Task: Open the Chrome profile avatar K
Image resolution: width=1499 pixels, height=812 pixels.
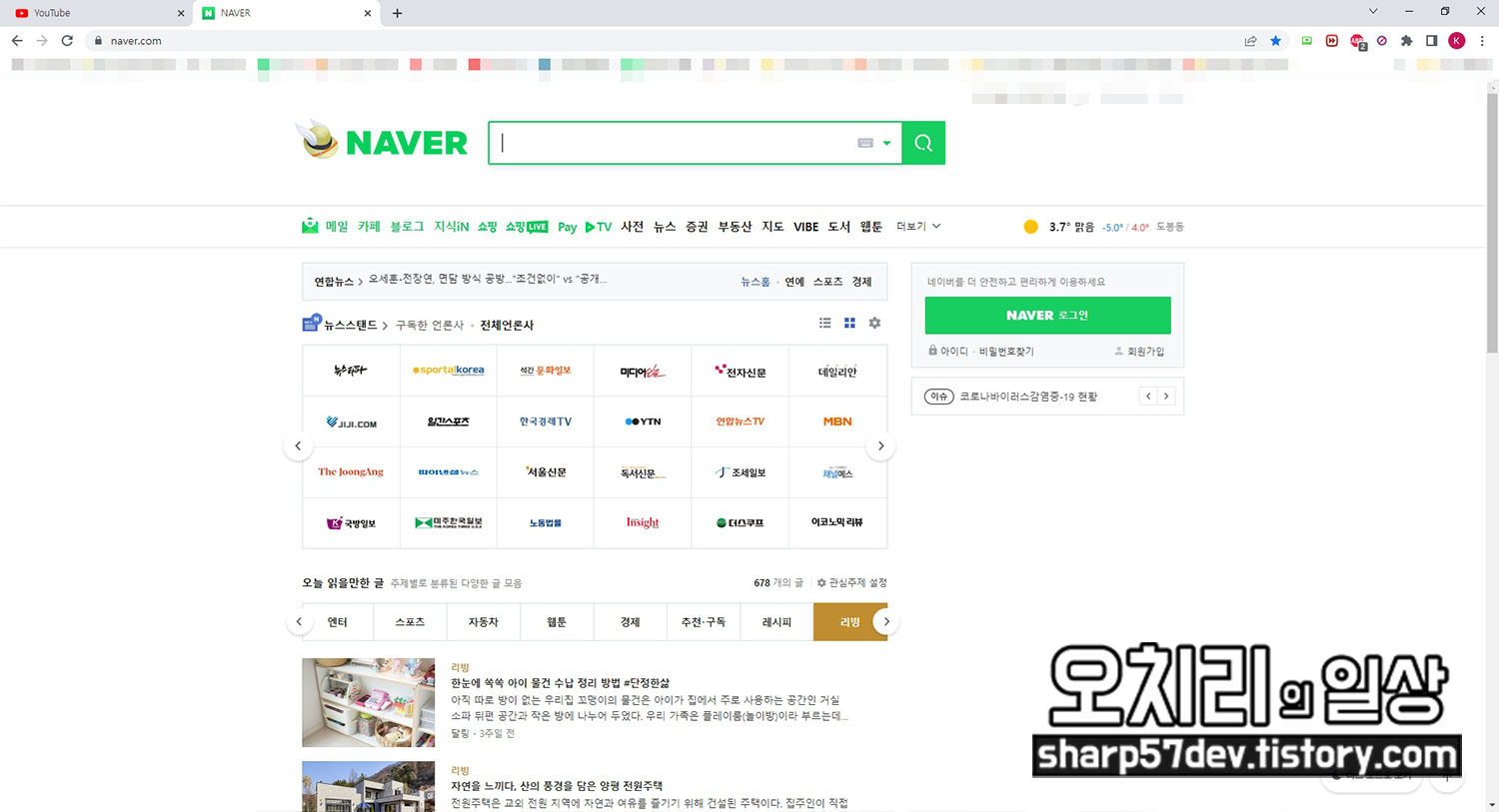Action: point(1456,41)
